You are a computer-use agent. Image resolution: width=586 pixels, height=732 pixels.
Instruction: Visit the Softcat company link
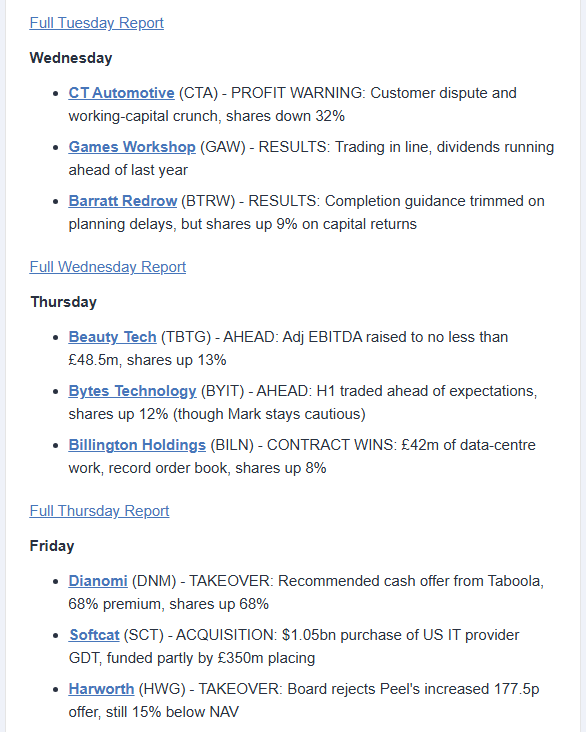(94, 635)
